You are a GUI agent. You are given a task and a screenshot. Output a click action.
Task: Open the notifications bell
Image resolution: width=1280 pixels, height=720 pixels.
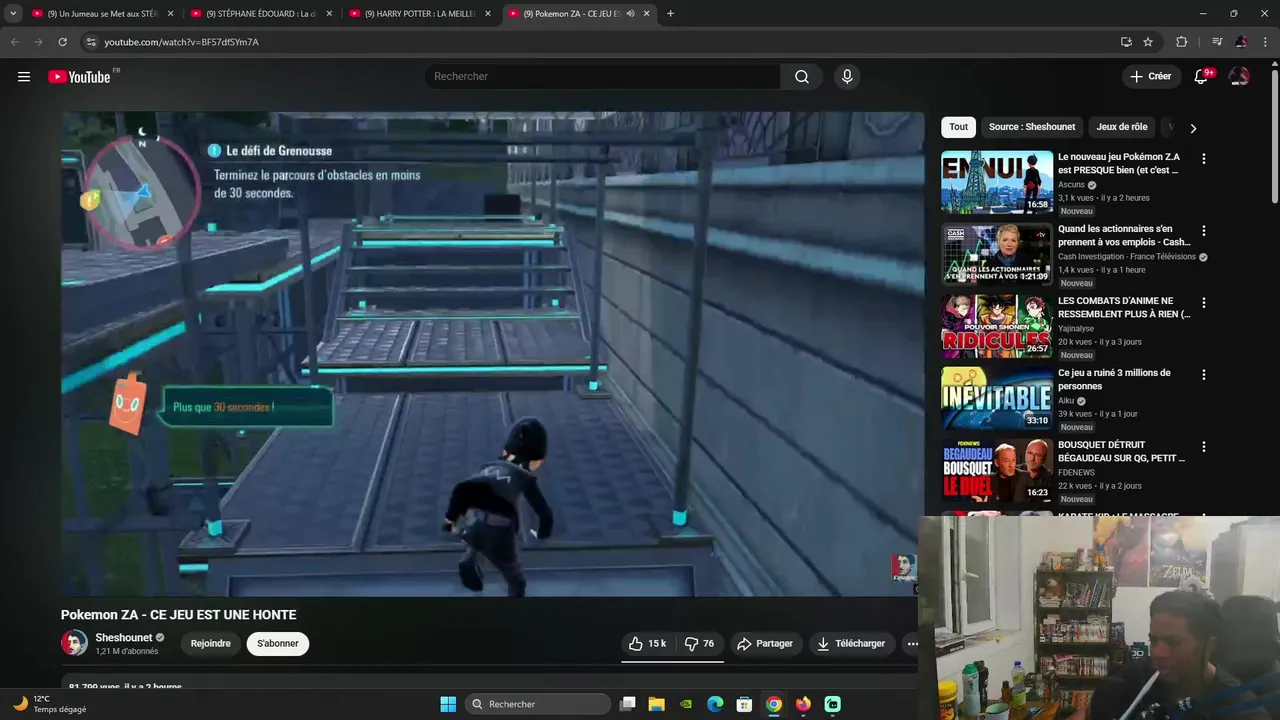(x=1202, y=76)
